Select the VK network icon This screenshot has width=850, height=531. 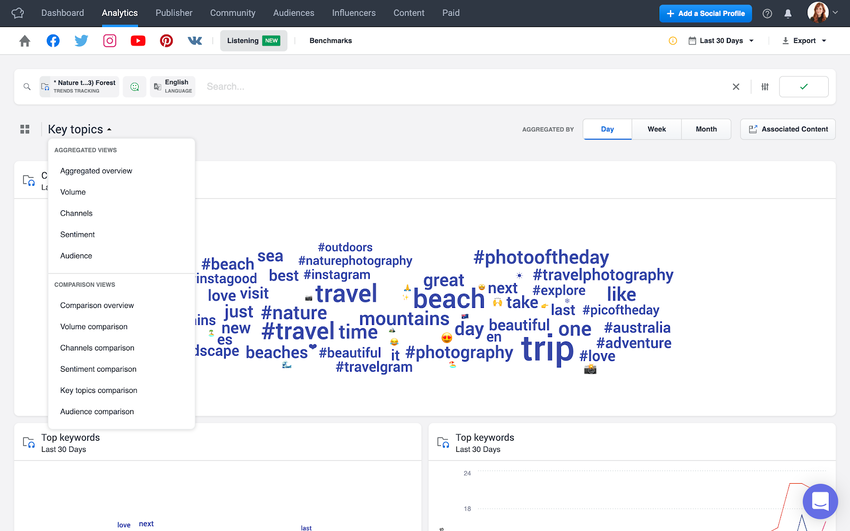195,41
